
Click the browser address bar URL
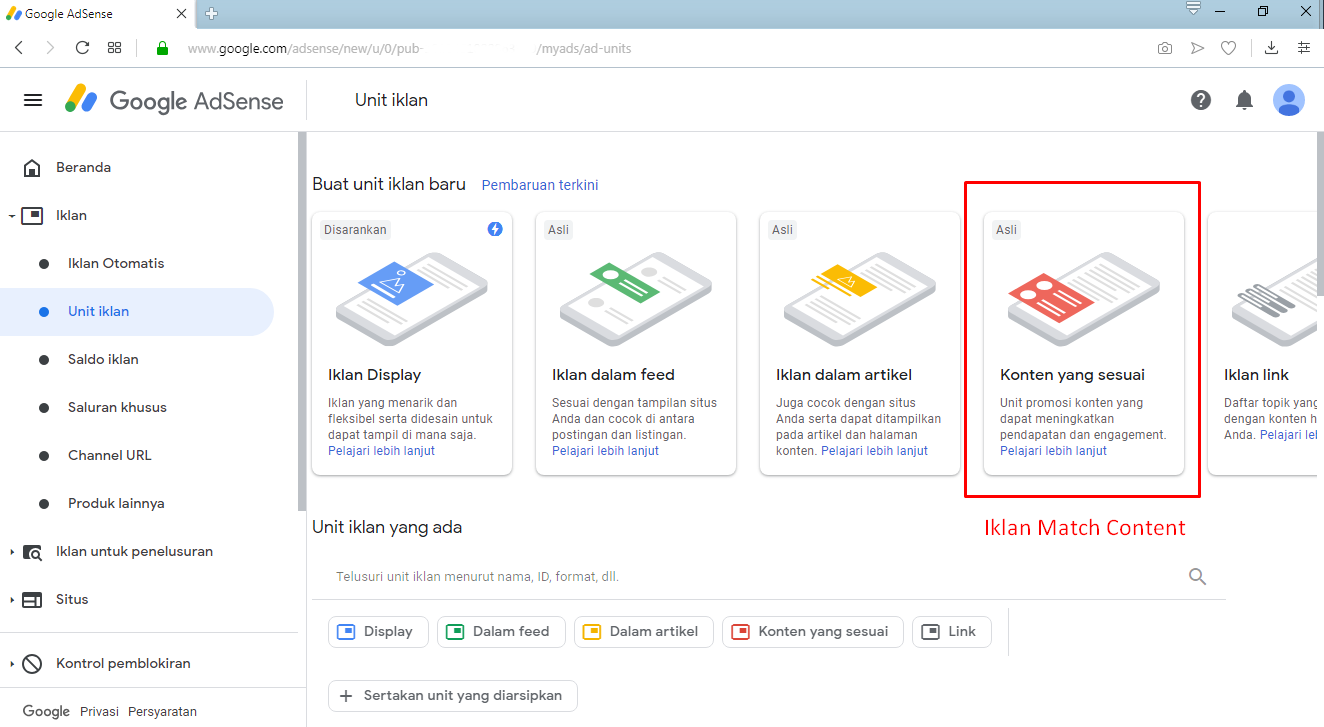(410, 48)
